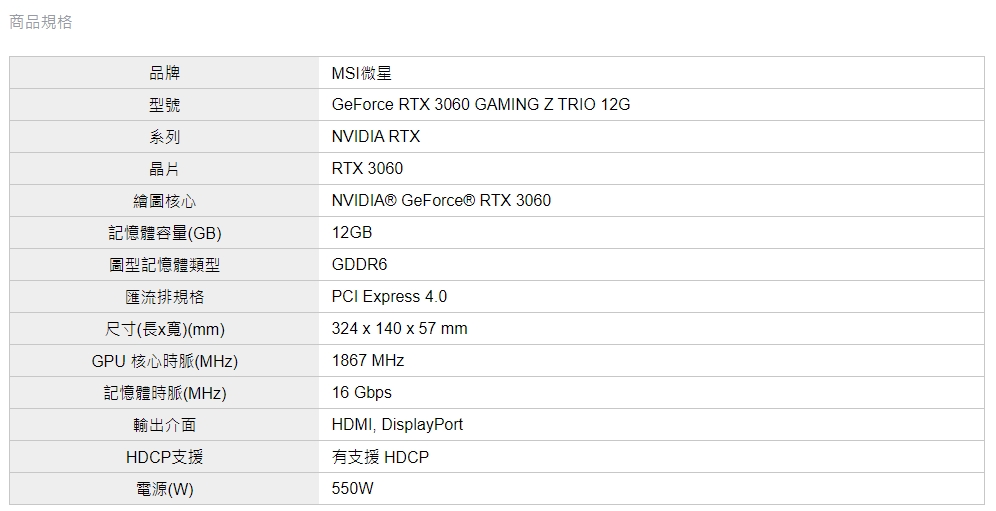The image size is (996, 511).
Task: Select GeForce RTX 3060 GAMING Z TRIO 12G text
Action: pyautogui.click(x=481, y=105)
